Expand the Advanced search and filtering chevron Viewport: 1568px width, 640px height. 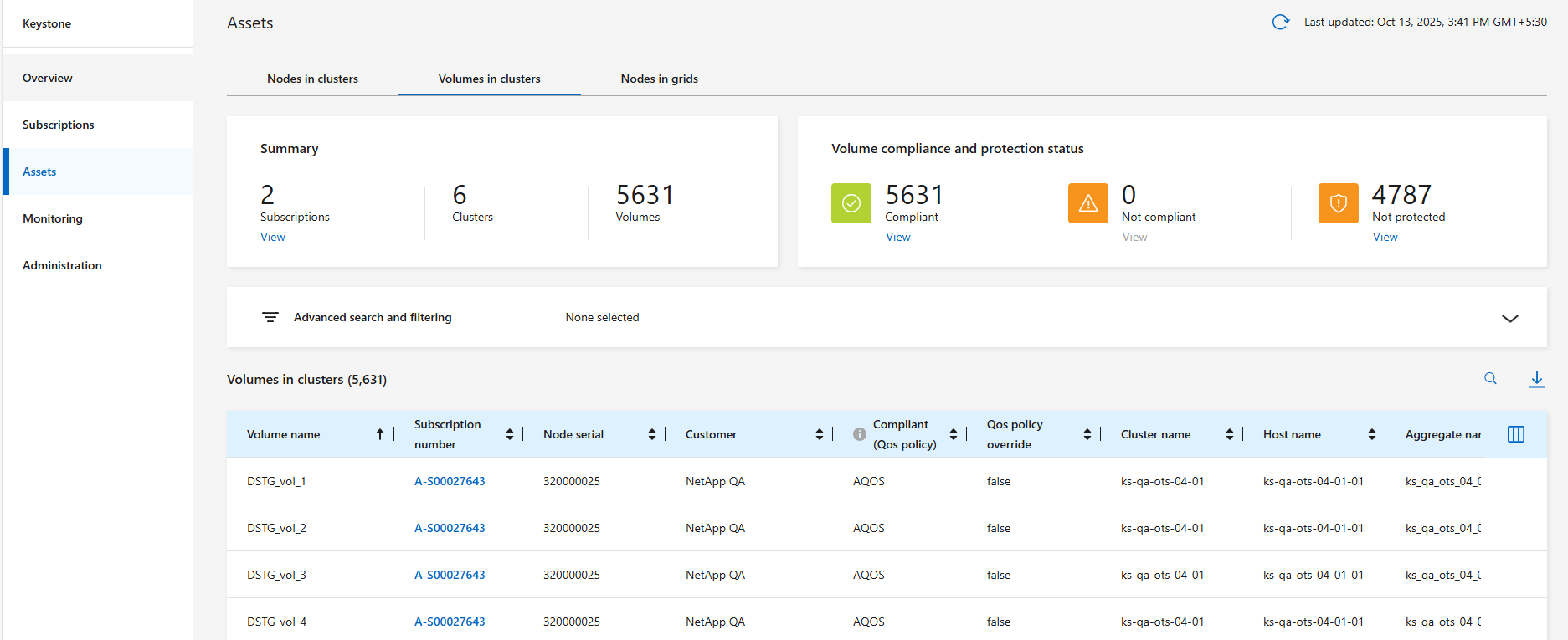1509,319
